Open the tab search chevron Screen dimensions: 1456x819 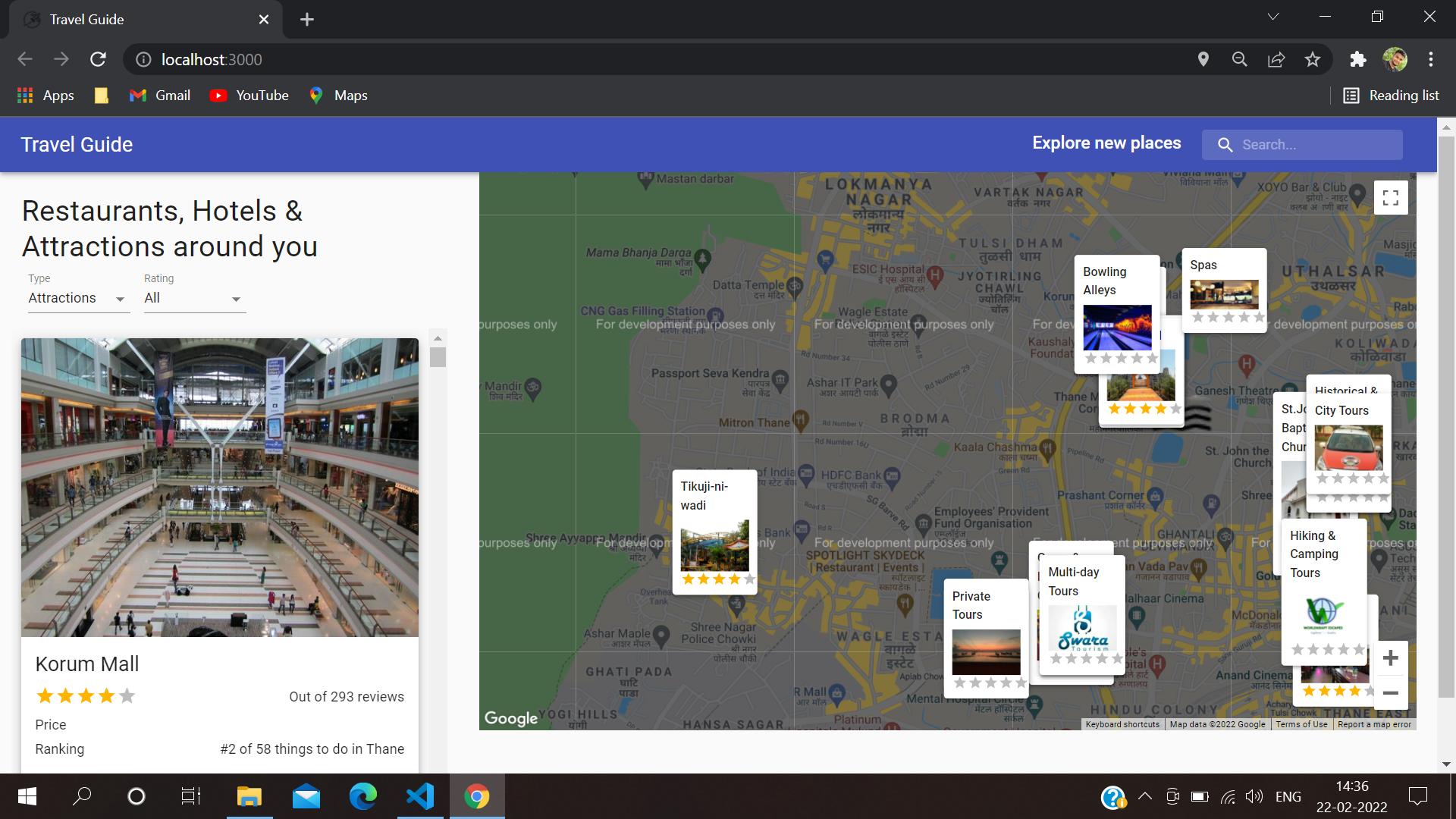tap(1273, 17)
